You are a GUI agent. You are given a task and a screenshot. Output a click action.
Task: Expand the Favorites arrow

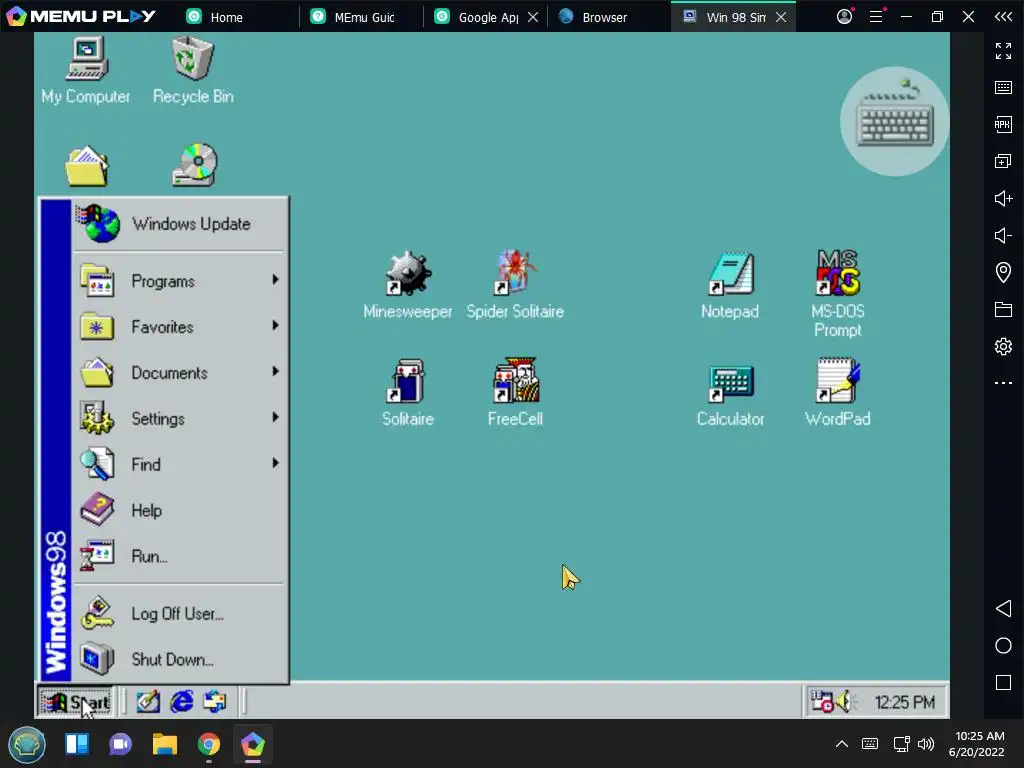click(276, 325)
